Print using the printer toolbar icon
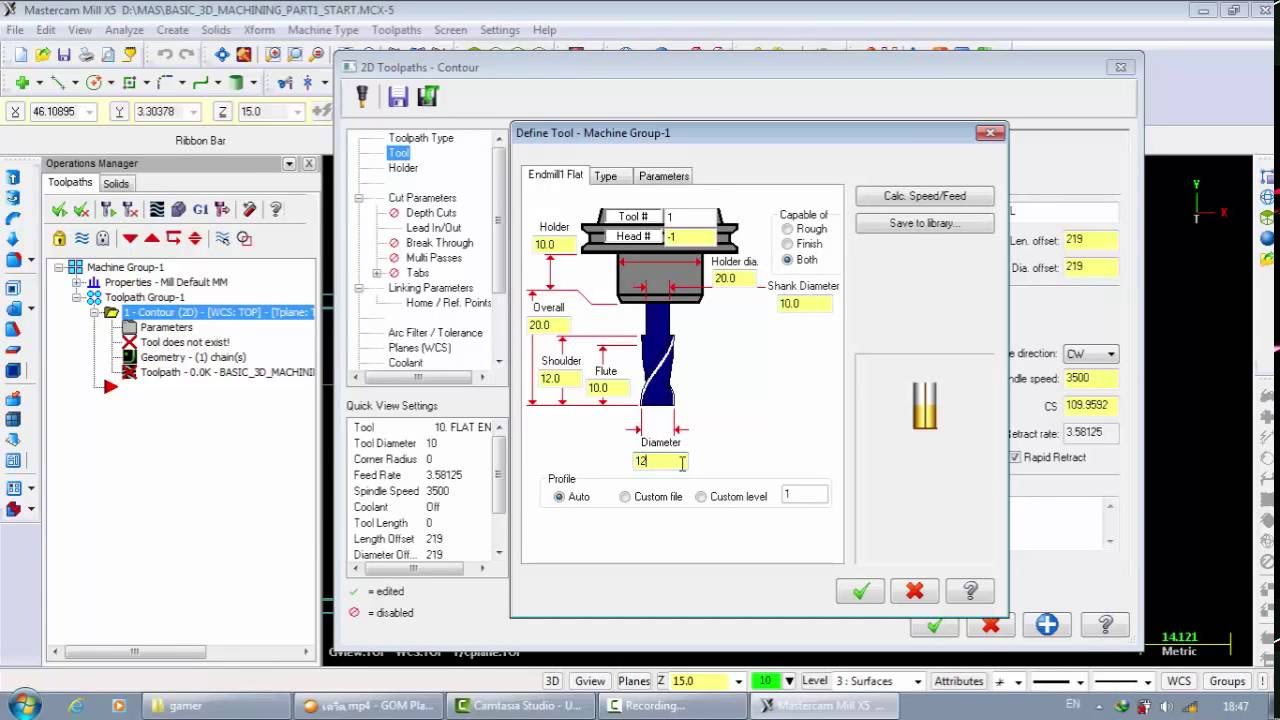1280x720 pixels. coord(86,55)
